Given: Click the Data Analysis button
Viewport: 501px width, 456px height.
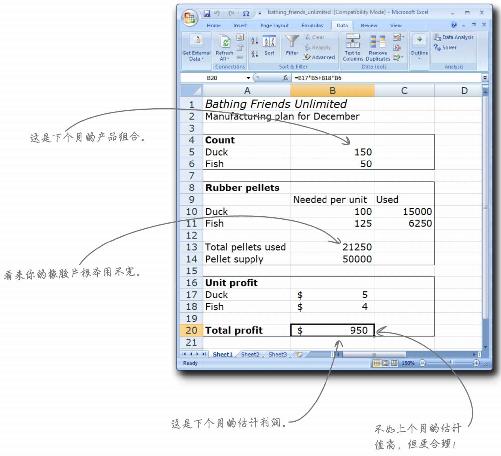Looking at the screenshot, I should (454, 37).
